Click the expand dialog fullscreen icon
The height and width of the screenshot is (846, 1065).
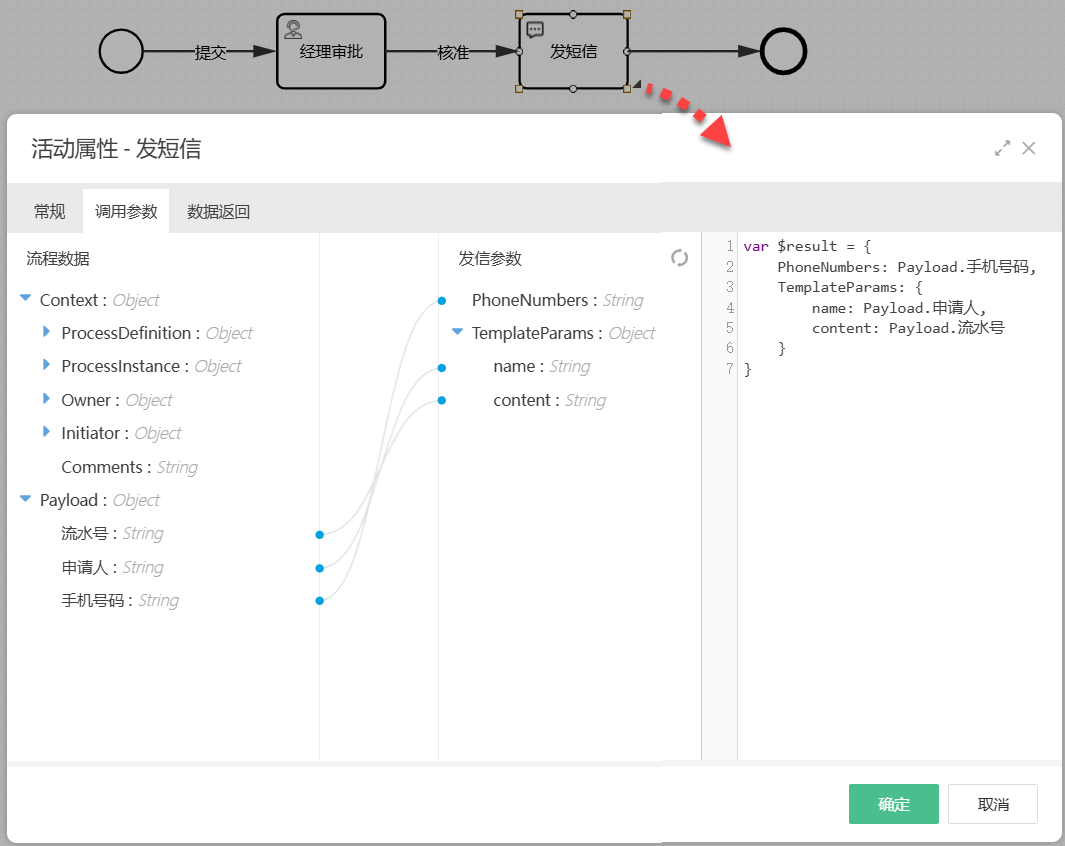click(x=1002, y=149)
